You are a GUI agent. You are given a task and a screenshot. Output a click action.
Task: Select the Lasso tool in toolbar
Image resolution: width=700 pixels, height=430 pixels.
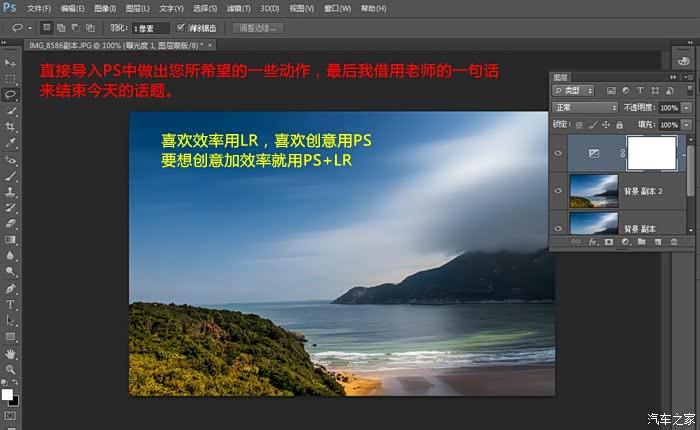pyautogui.click(x=10, y=94)
